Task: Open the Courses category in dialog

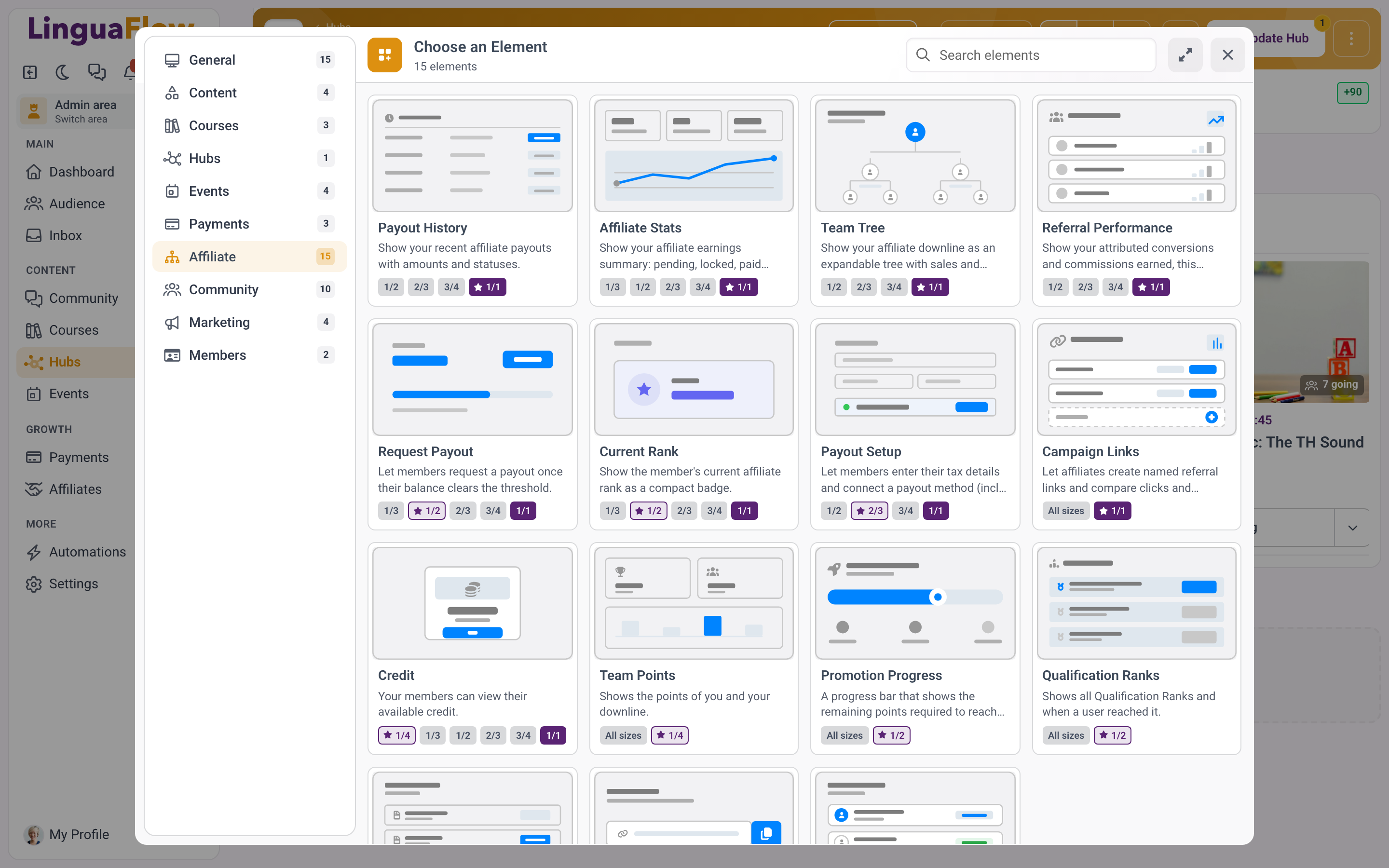Action: (249, 125)
